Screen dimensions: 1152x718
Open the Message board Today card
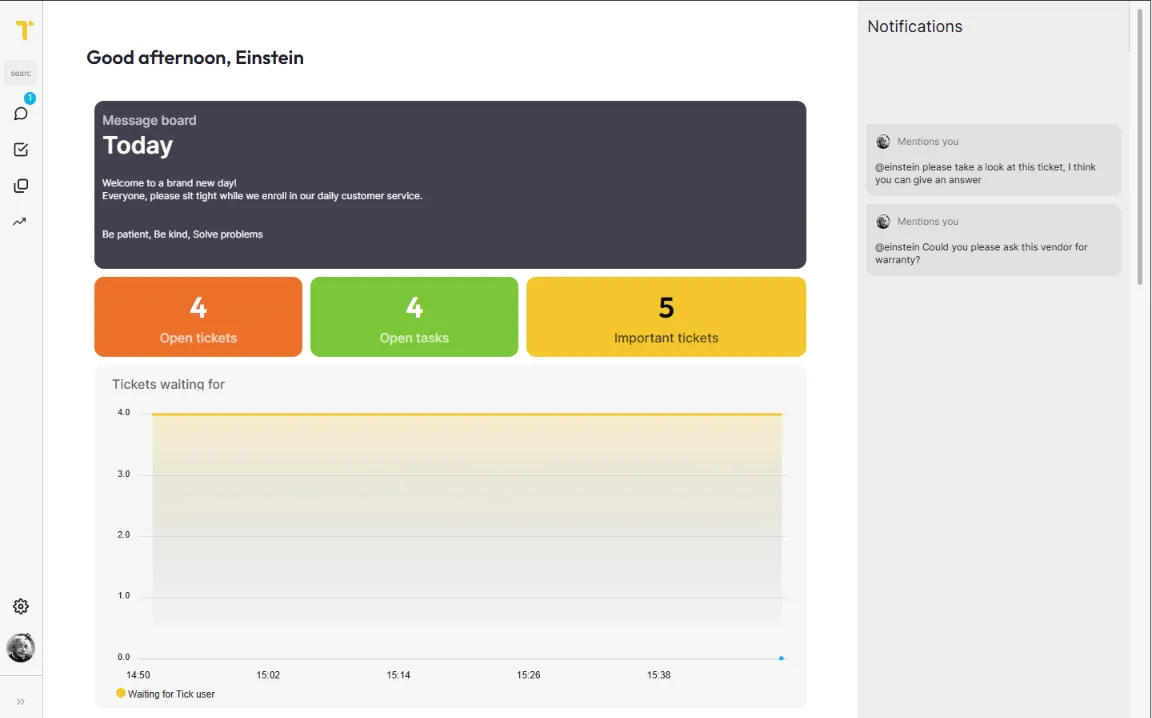(x=450, y=184)
